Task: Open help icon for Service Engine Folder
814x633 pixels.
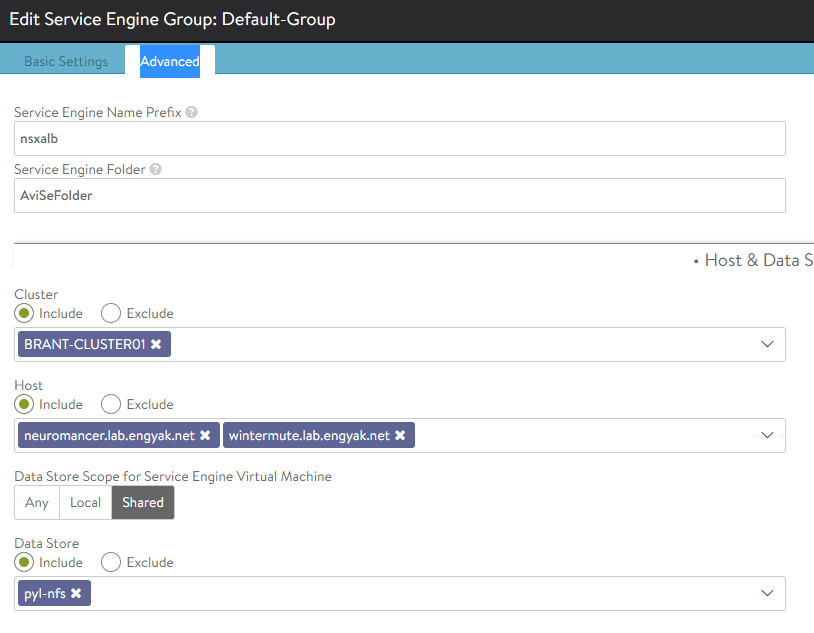Action: coord(155,169)
